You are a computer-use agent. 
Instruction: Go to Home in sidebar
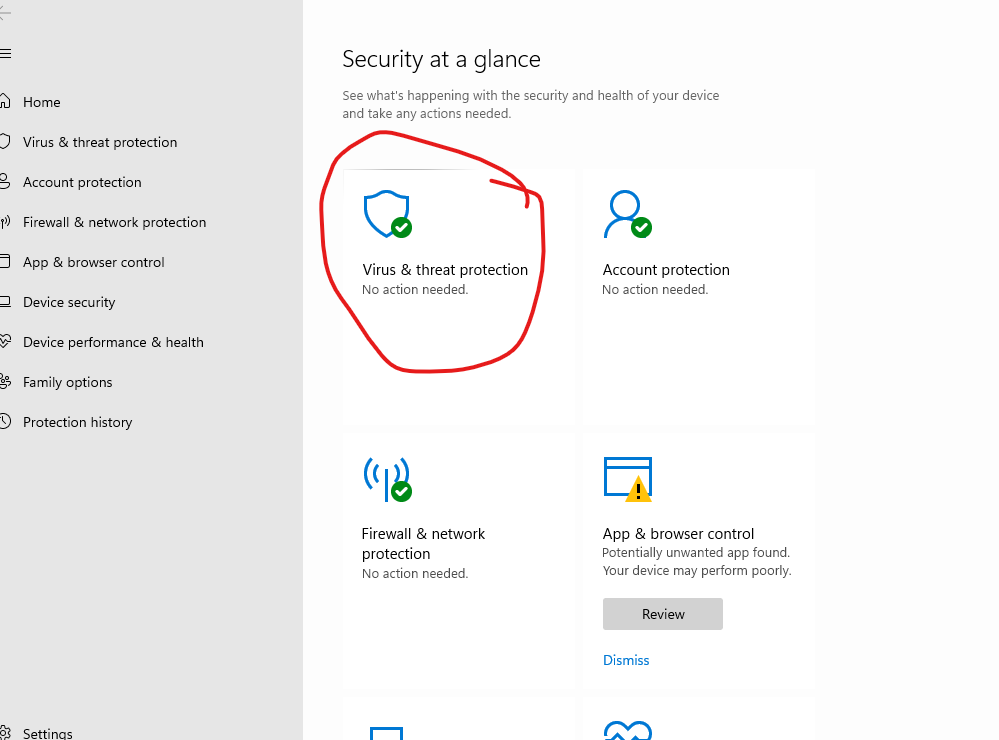click(x=41, y=102)
